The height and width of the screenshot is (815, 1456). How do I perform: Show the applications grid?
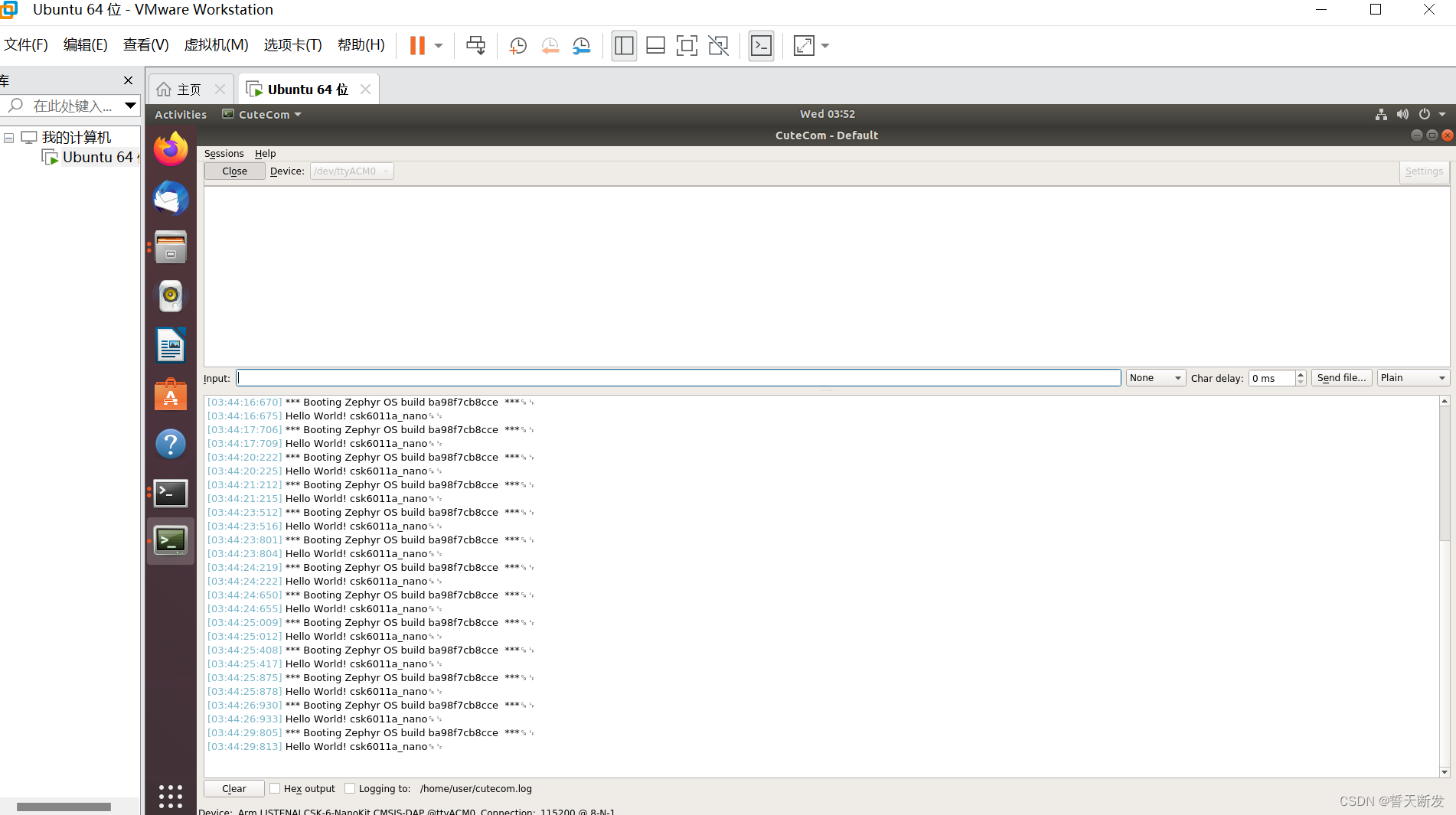point(171,796)
